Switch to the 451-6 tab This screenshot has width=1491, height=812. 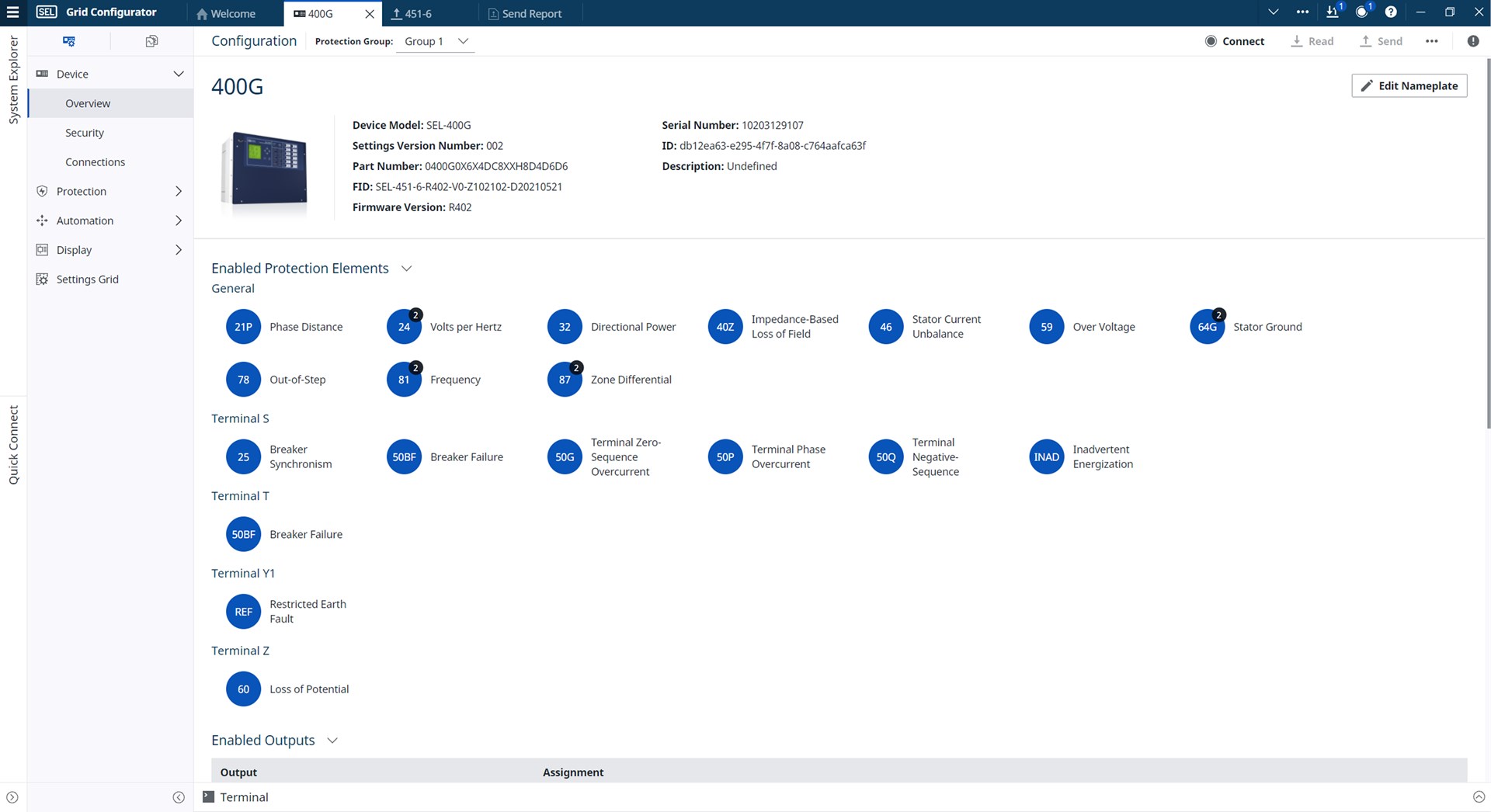412,13
